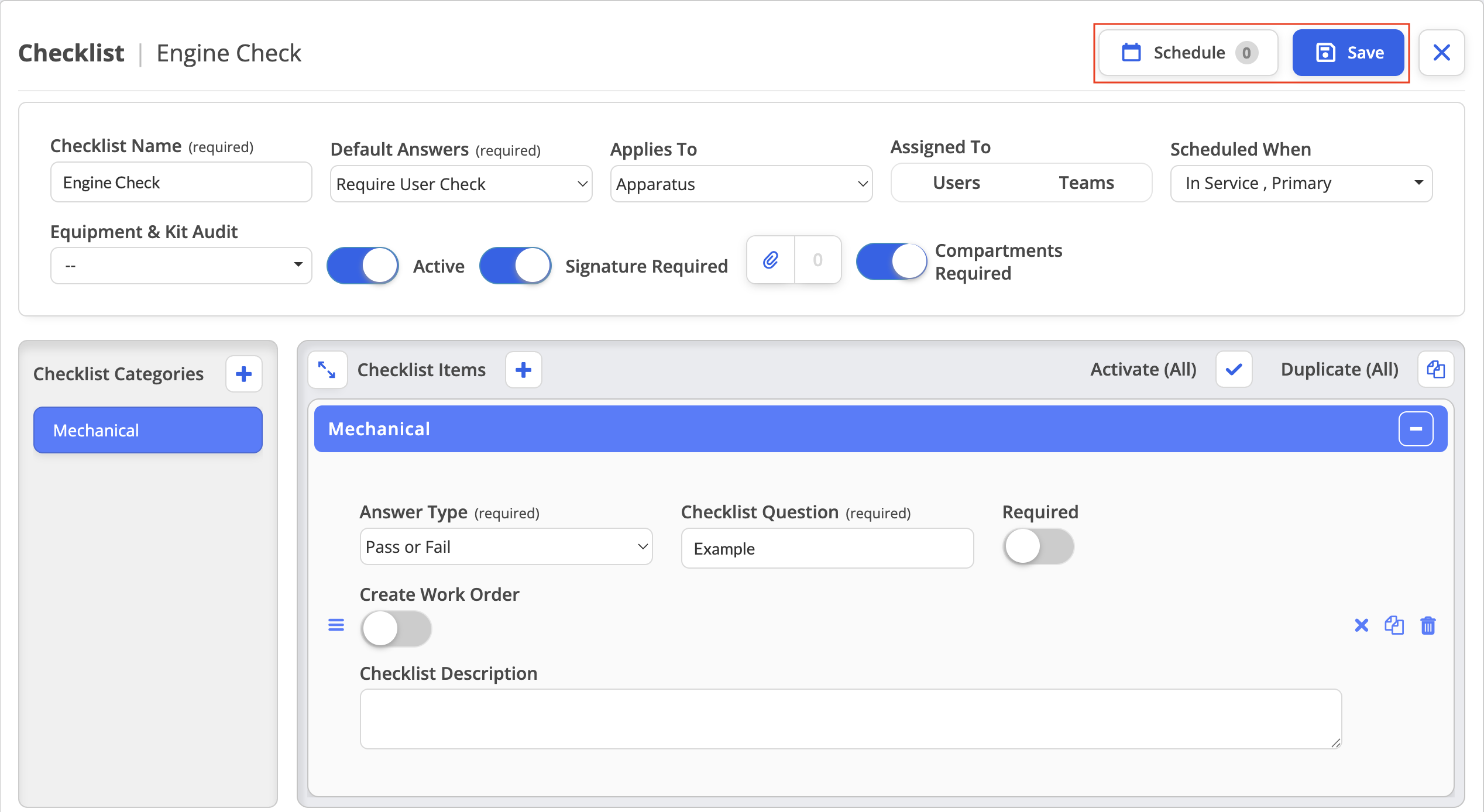This screenshot has height=812, width=1484.
Task: Add a new checklist item
Action: click(x=523, y=370)
